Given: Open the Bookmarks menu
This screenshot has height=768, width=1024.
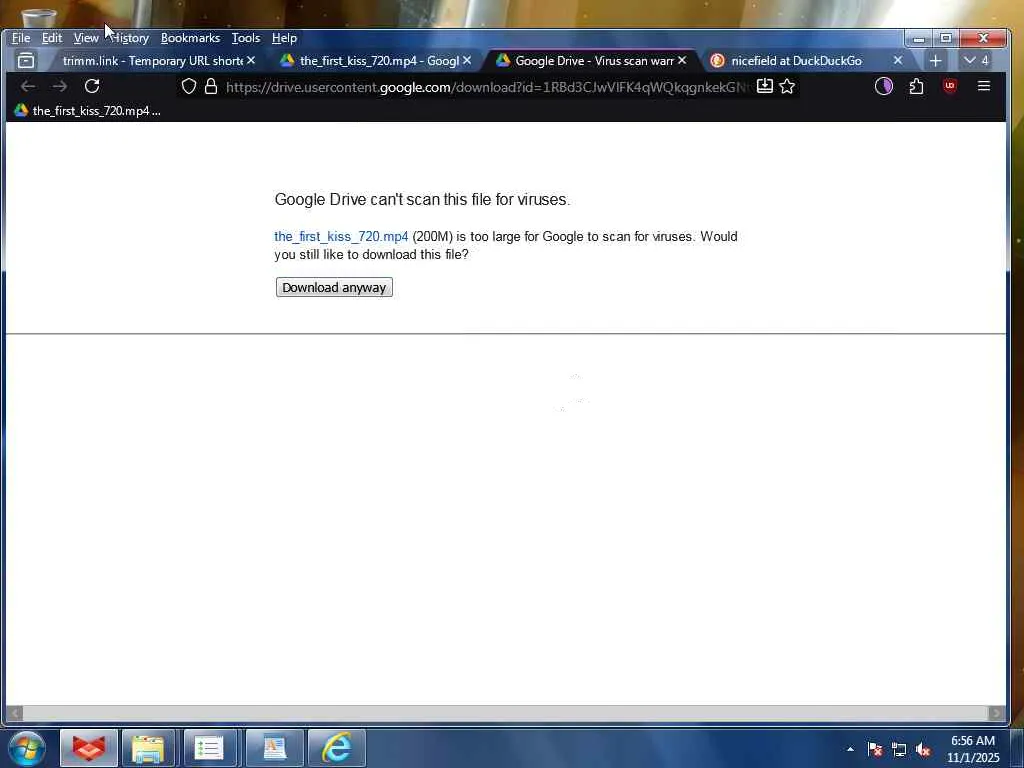Looking at the screenshot, I should coord(190,38).
